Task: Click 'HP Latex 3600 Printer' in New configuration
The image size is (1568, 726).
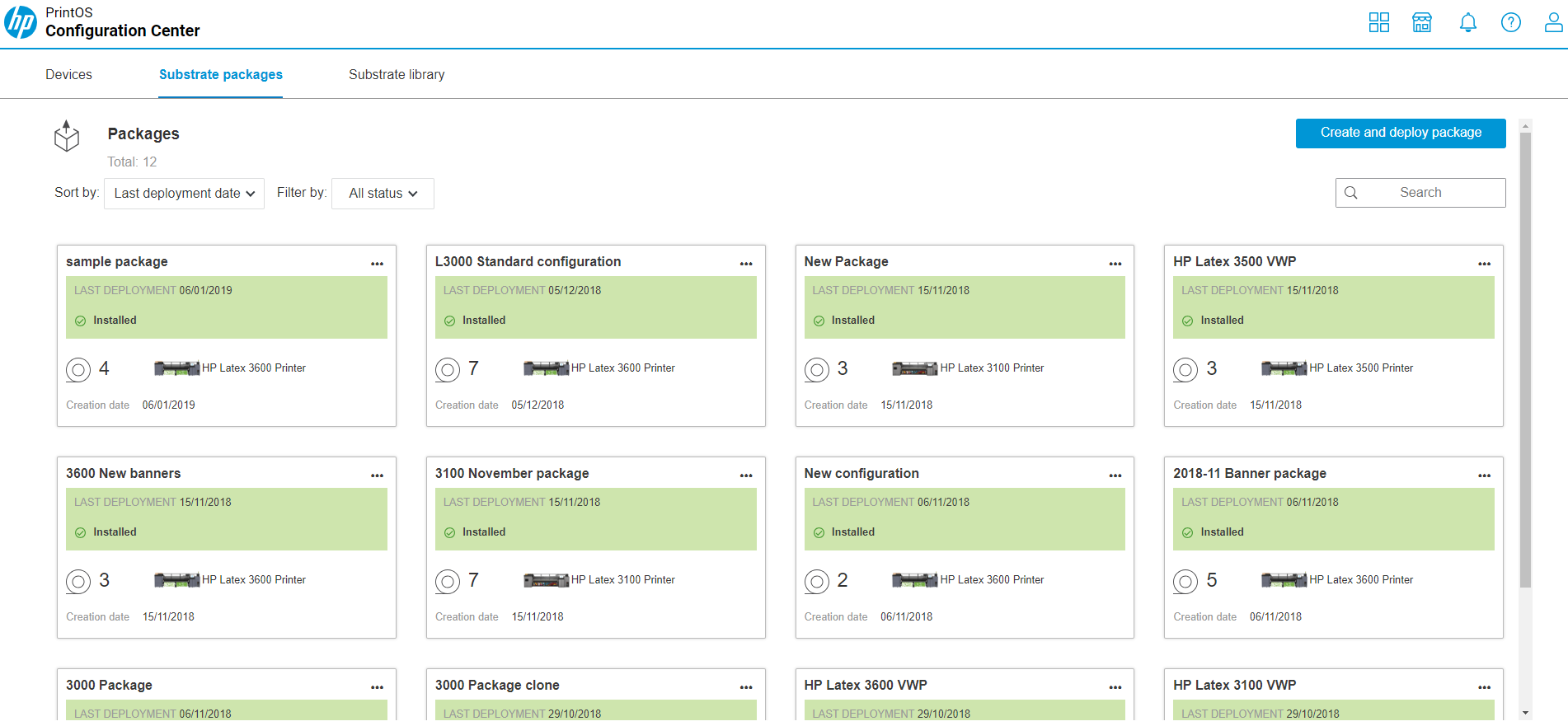Action: pyautogui.click(x=992, y=580)
